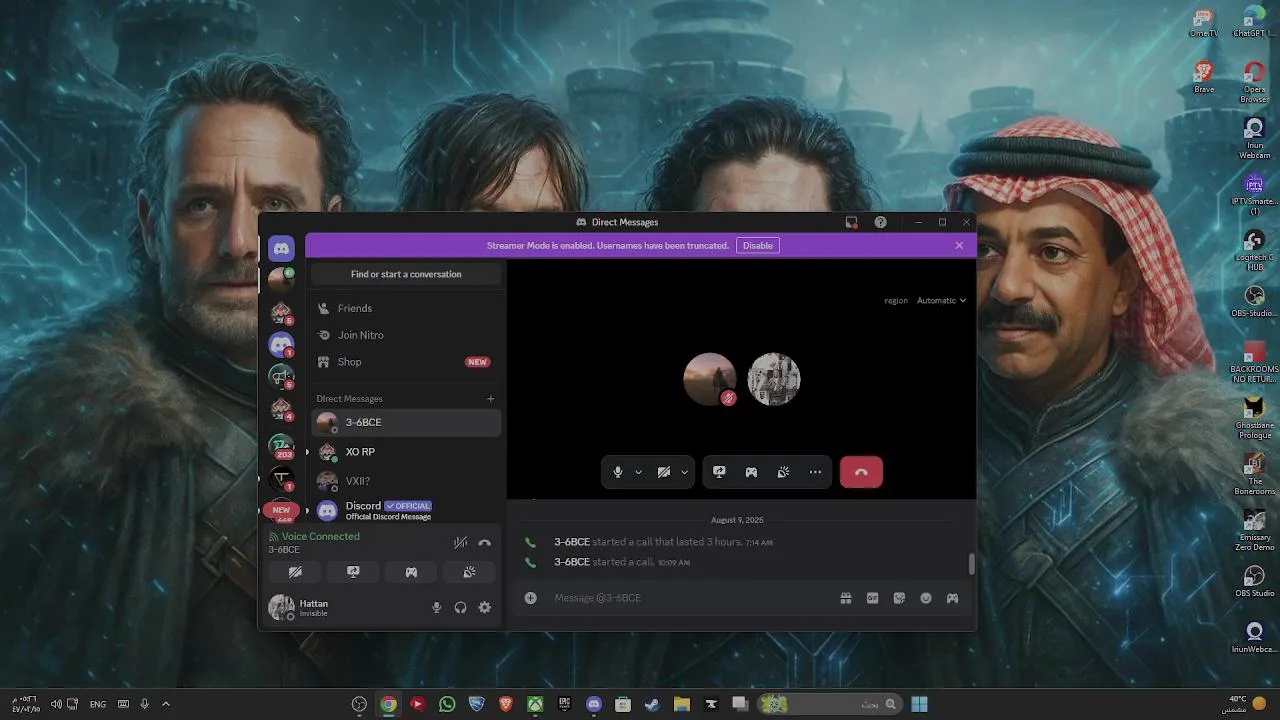This screenshot has width=1280, height=720.
Task: Open Friends list
Action: (x=405, y=308)
